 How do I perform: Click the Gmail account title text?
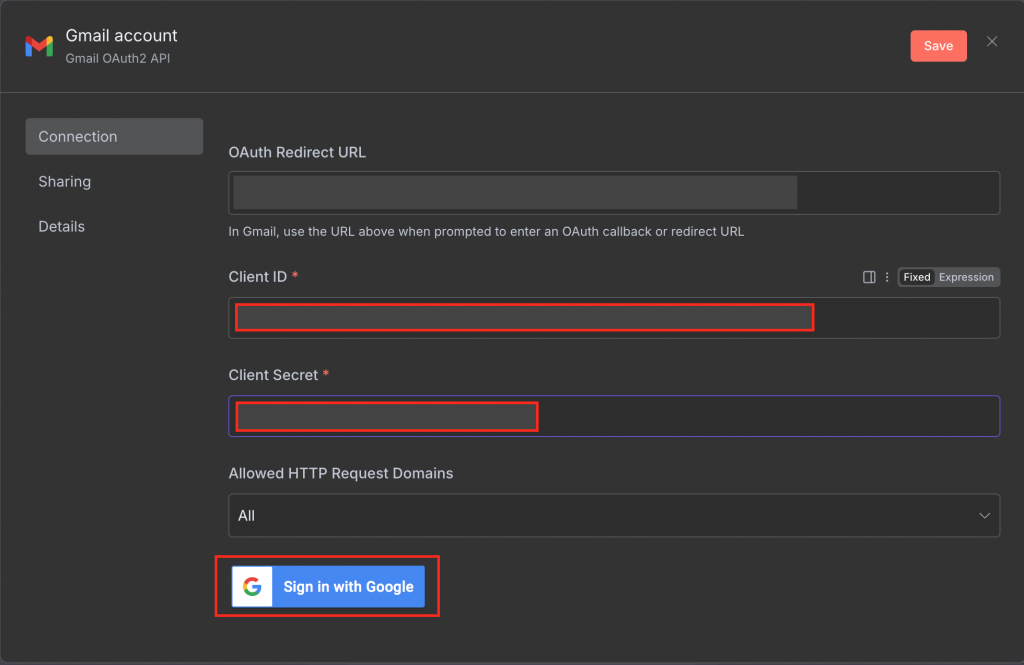(121, 35)
